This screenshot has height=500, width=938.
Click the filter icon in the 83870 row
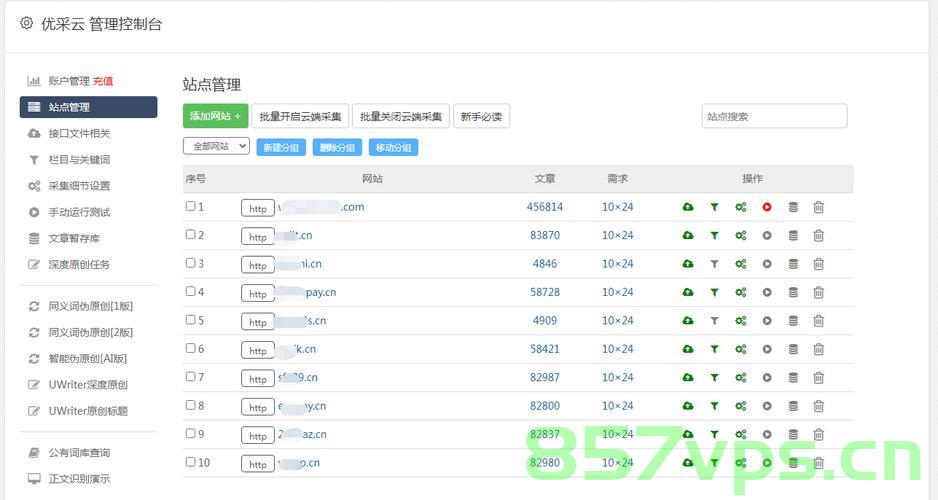click(x=714, y=235)
